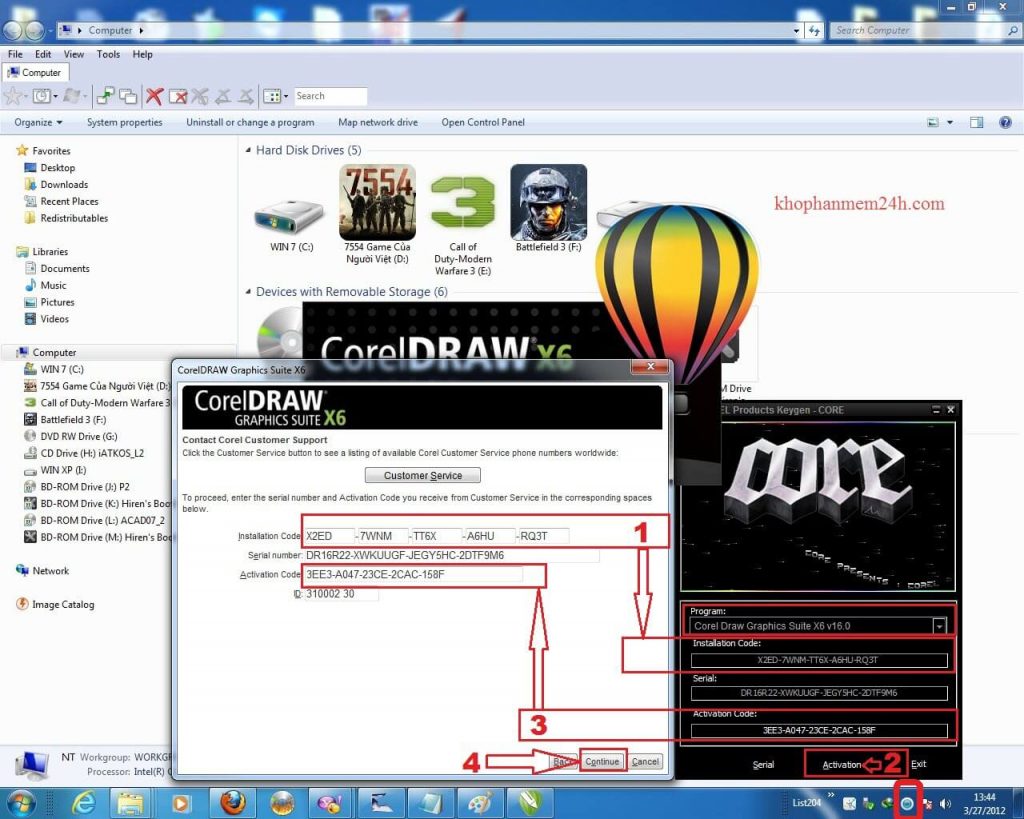Image resolution: width=1024 pixels, height=819 pixels.
Task: Launch Firefox from the taskbar
Action: pos(232,802)
